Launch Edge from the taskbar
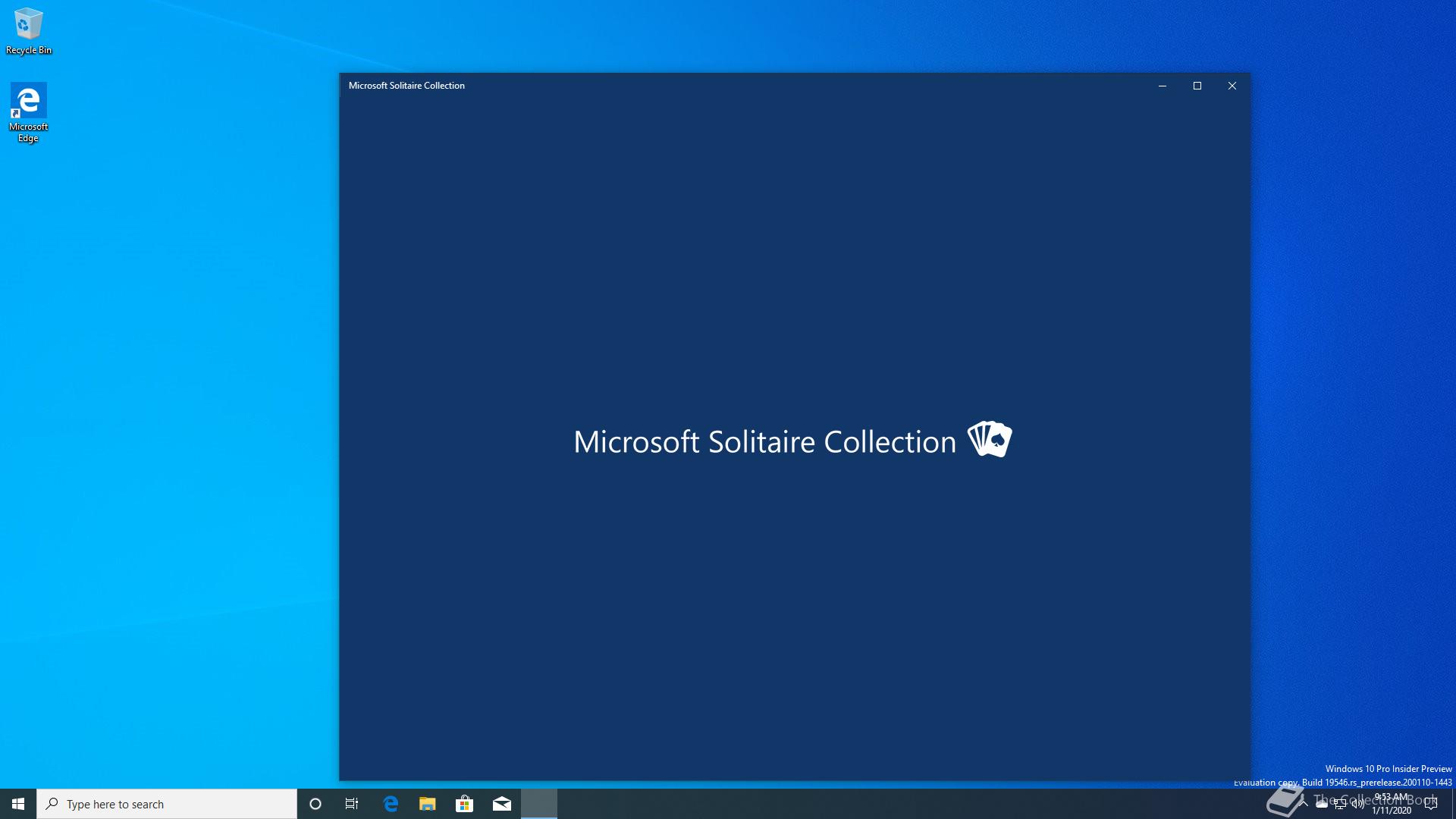 point(391,804)
